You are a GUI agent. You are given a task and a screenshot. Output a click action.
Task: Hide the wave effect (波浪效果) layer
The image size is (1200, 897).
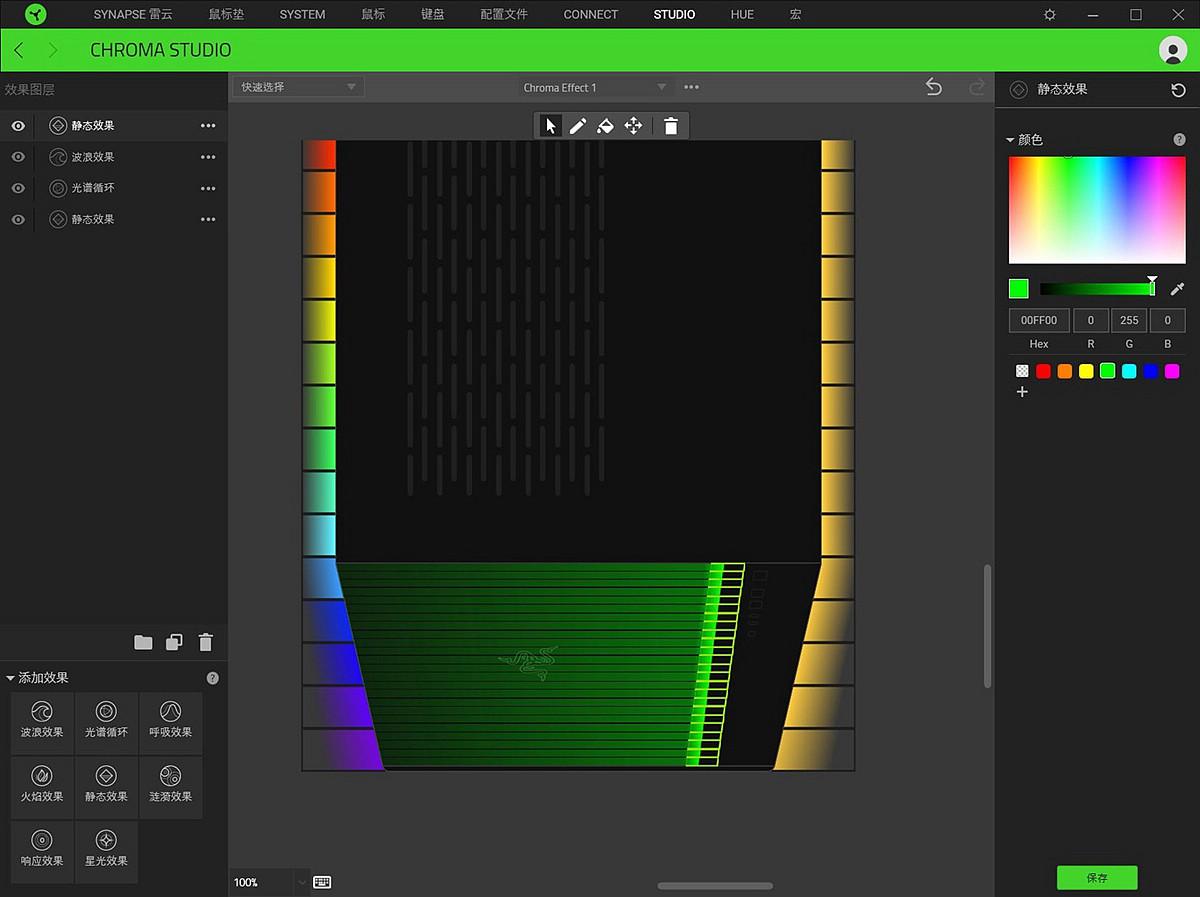click(18, 157)
